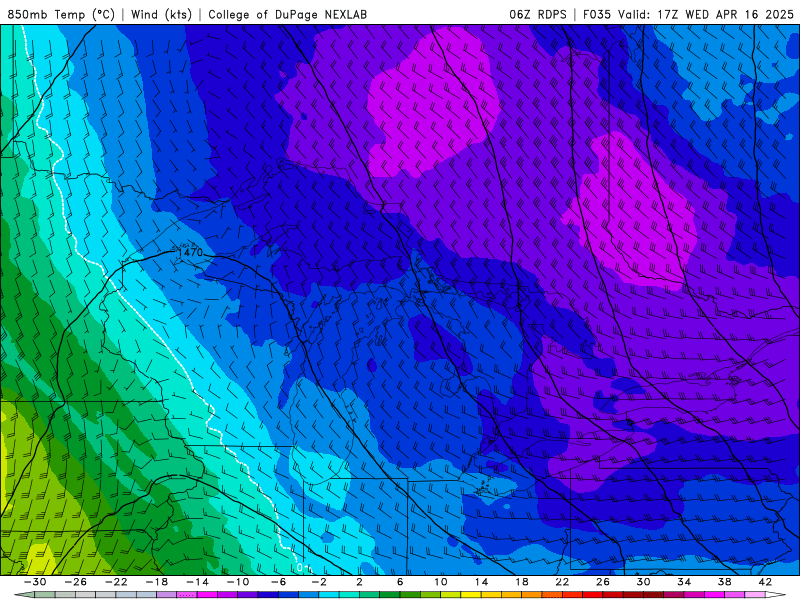Screen dimensions: 800x600
Task: Click the '-30' colorbar scale label
Action: coord(35,582)
